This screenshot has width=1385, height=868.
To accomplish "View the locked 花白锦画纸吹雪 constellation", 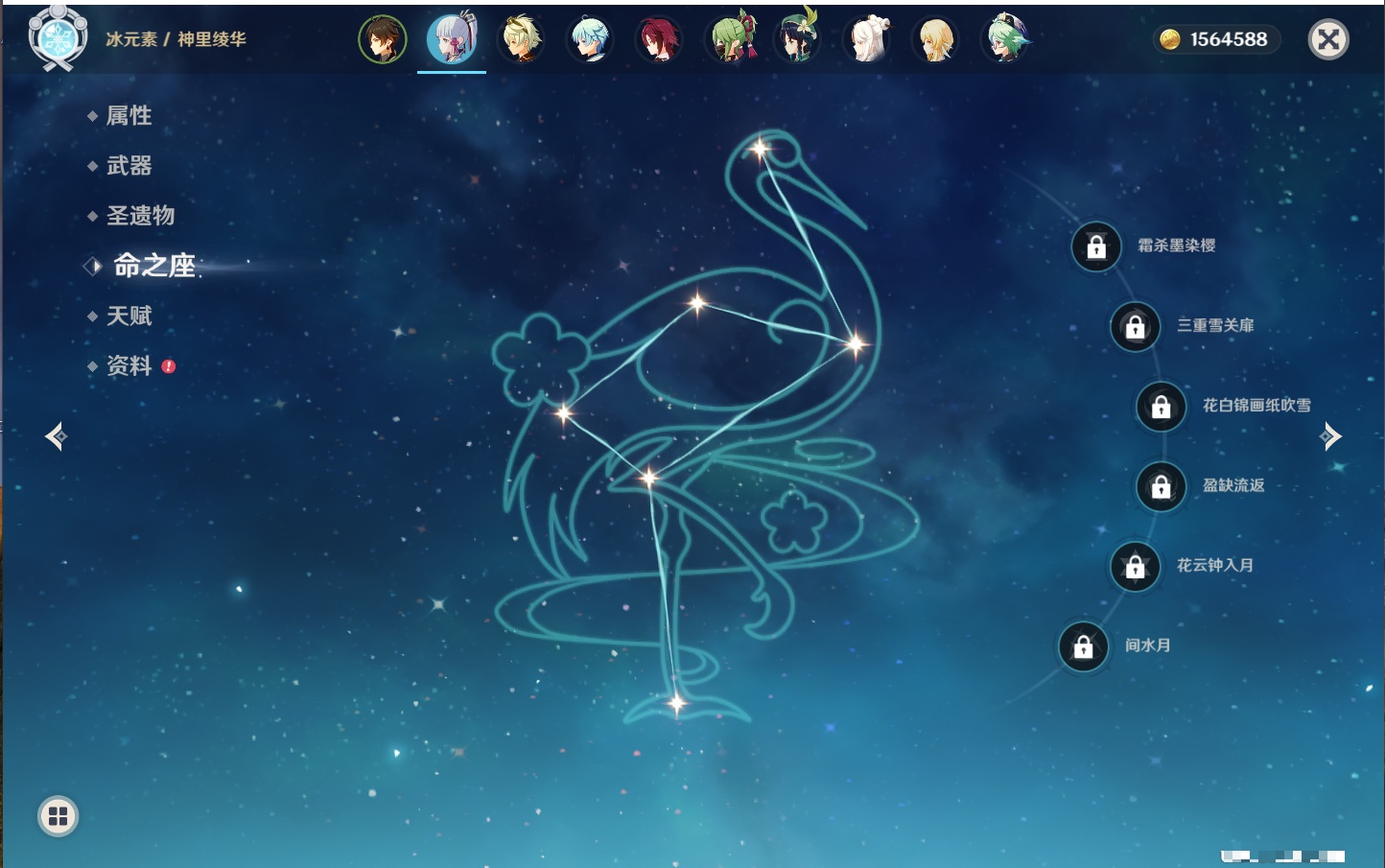I will click(1162, 407).
